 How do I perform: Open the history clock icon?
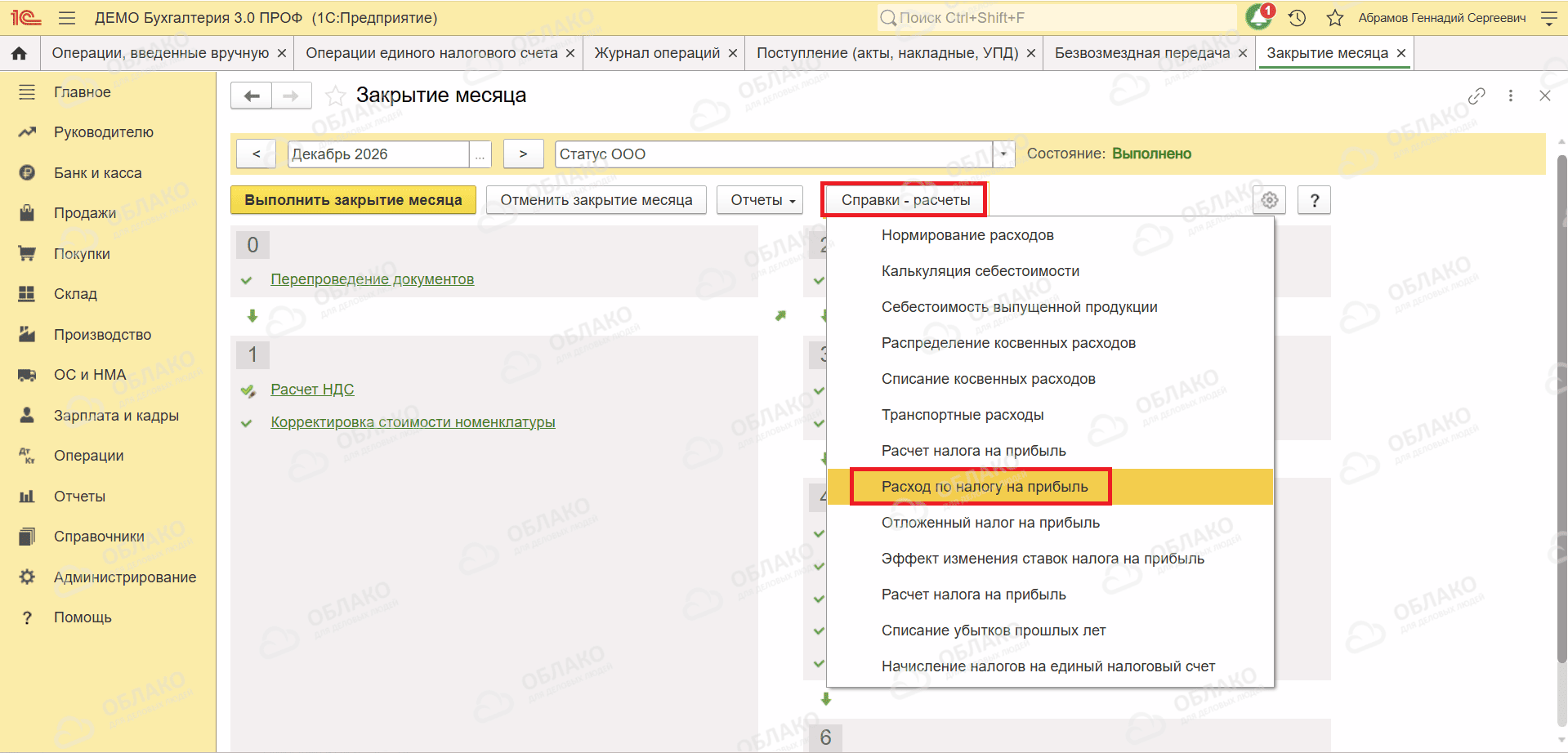1298,18
